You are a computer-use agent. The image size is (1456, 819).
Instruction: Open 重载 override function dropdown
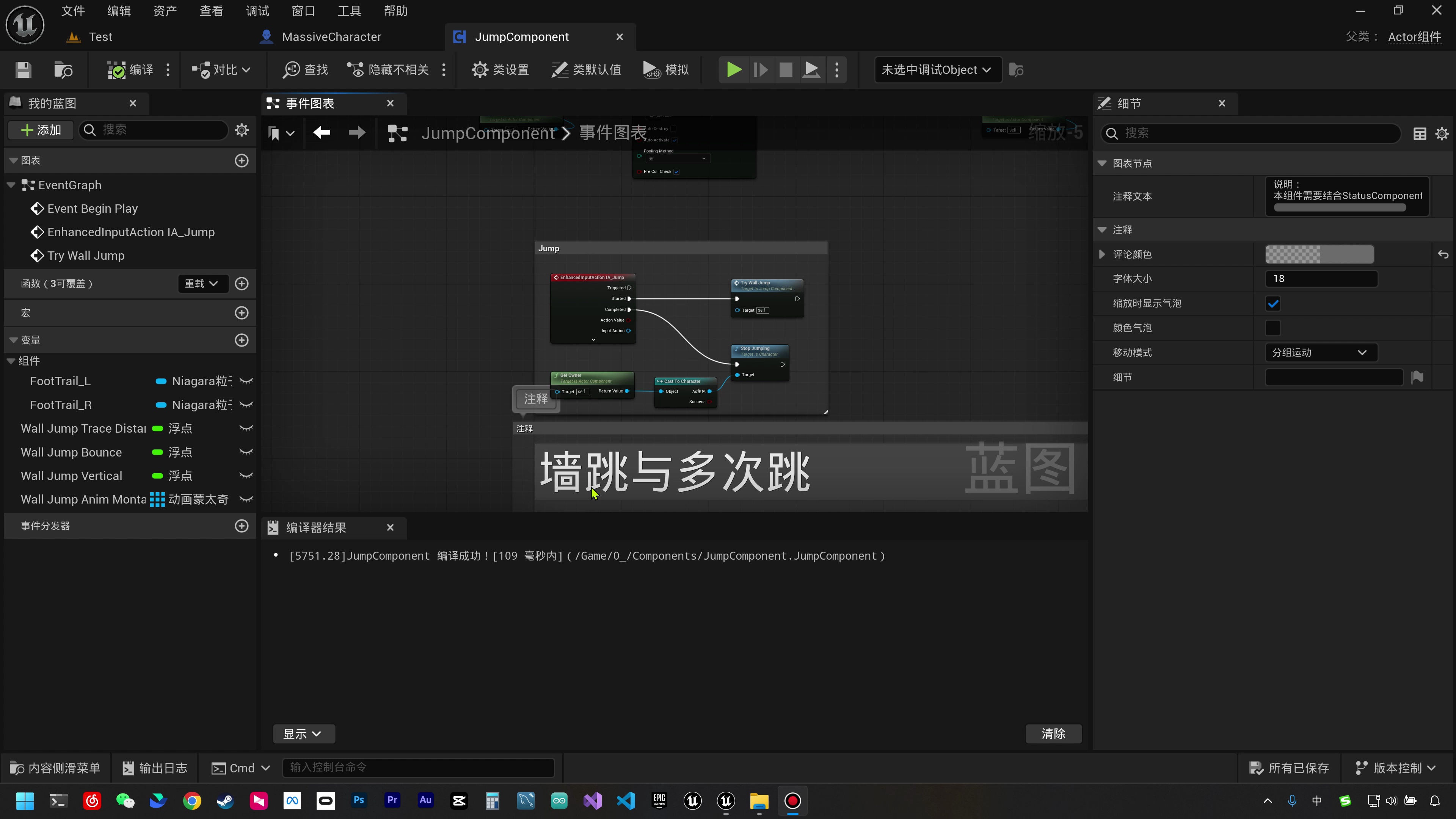click(203, 284)
